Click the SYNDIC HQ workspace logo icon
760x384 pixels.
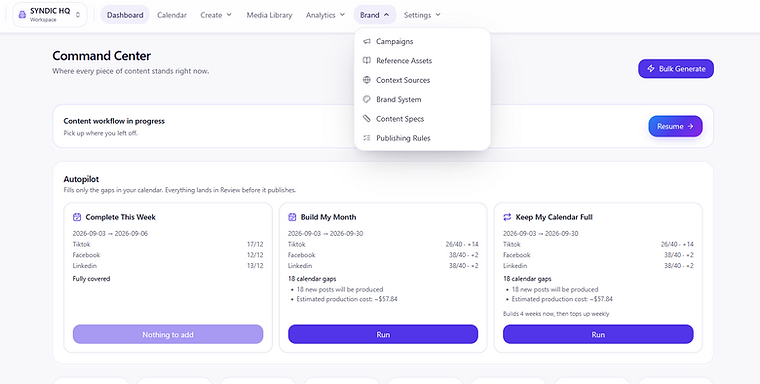tap(22, 15)
